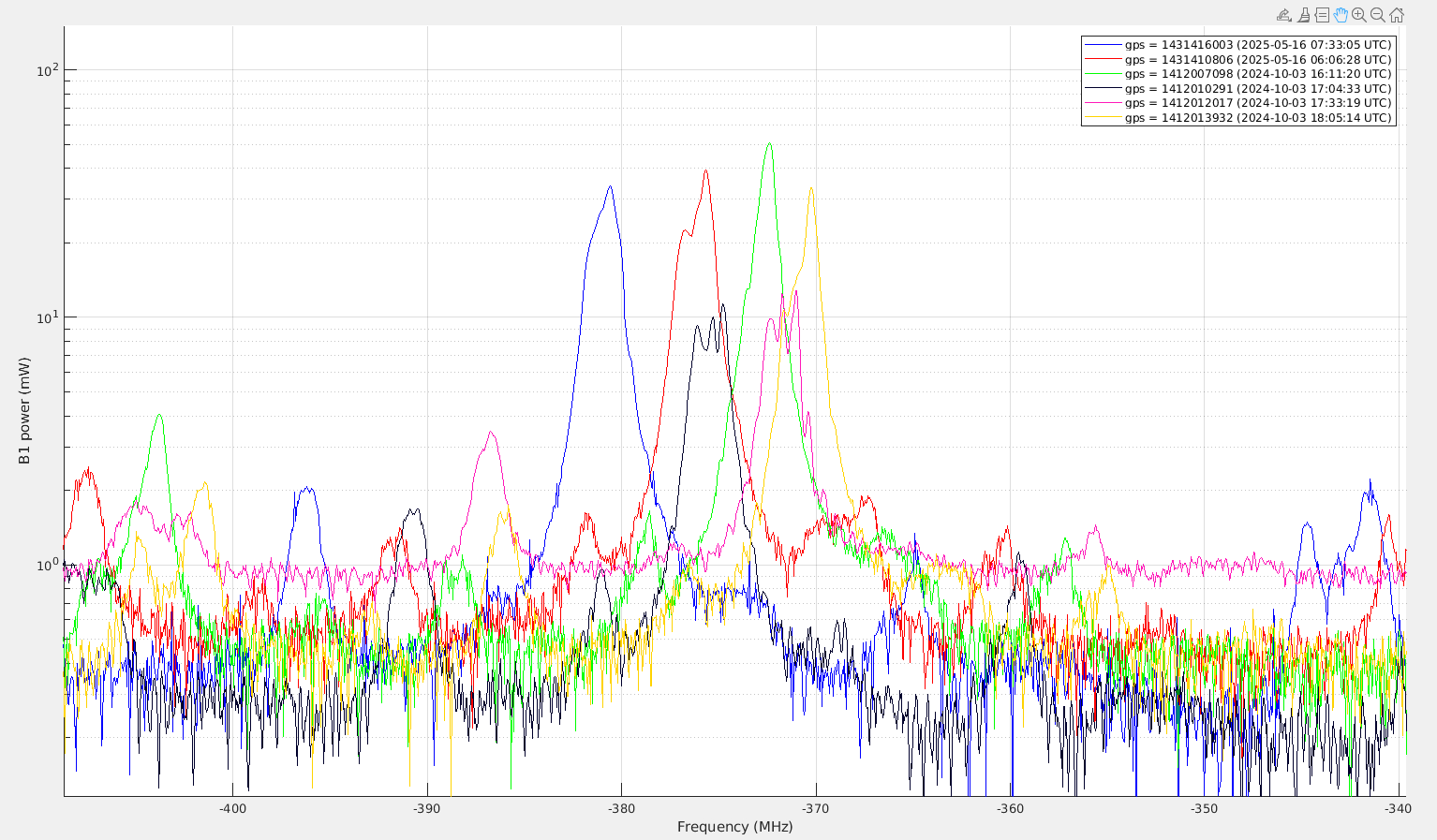
Task: Select legend entry gps = 1412010291
Action: (x=1238, y=89)
